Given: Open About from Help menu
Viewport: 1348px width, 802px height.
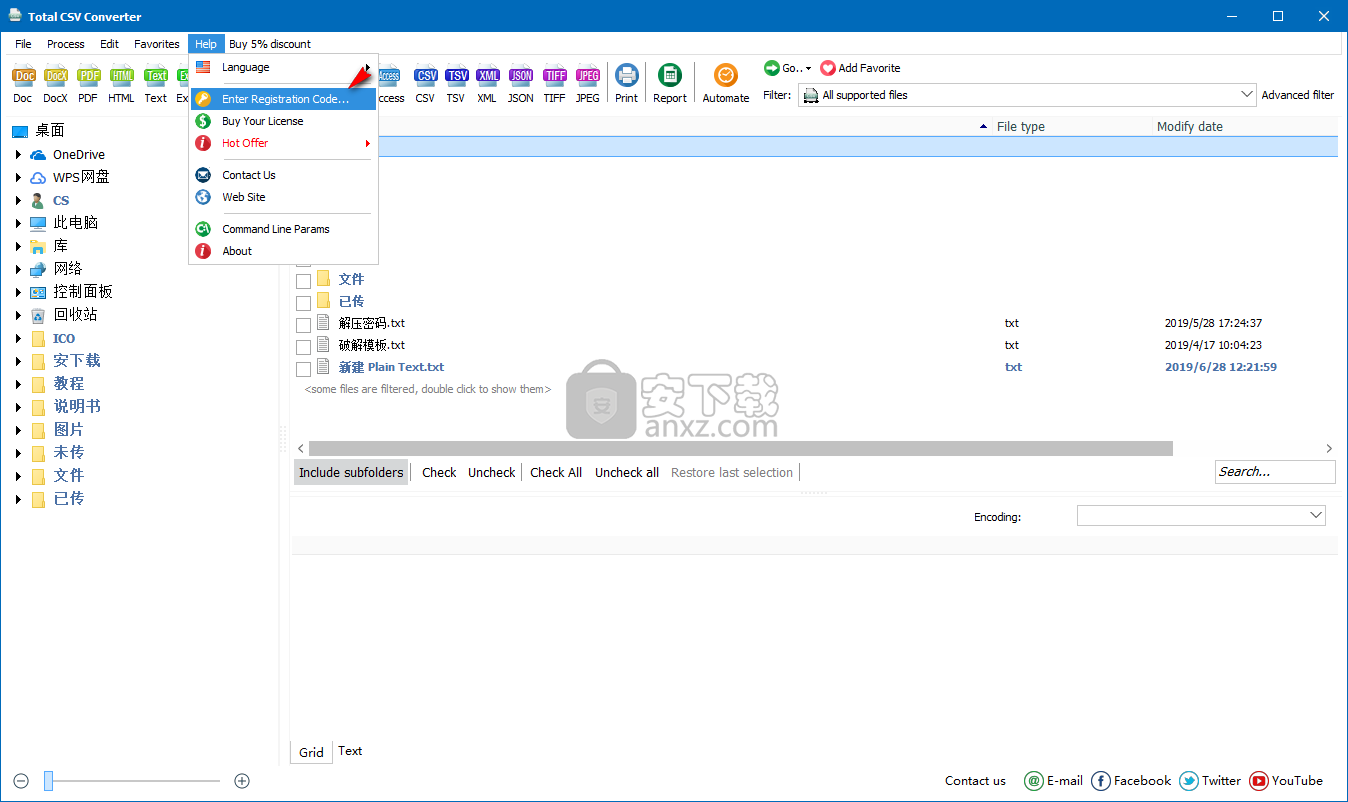Looking at the screenshot, I should click(x=283, y=251).
